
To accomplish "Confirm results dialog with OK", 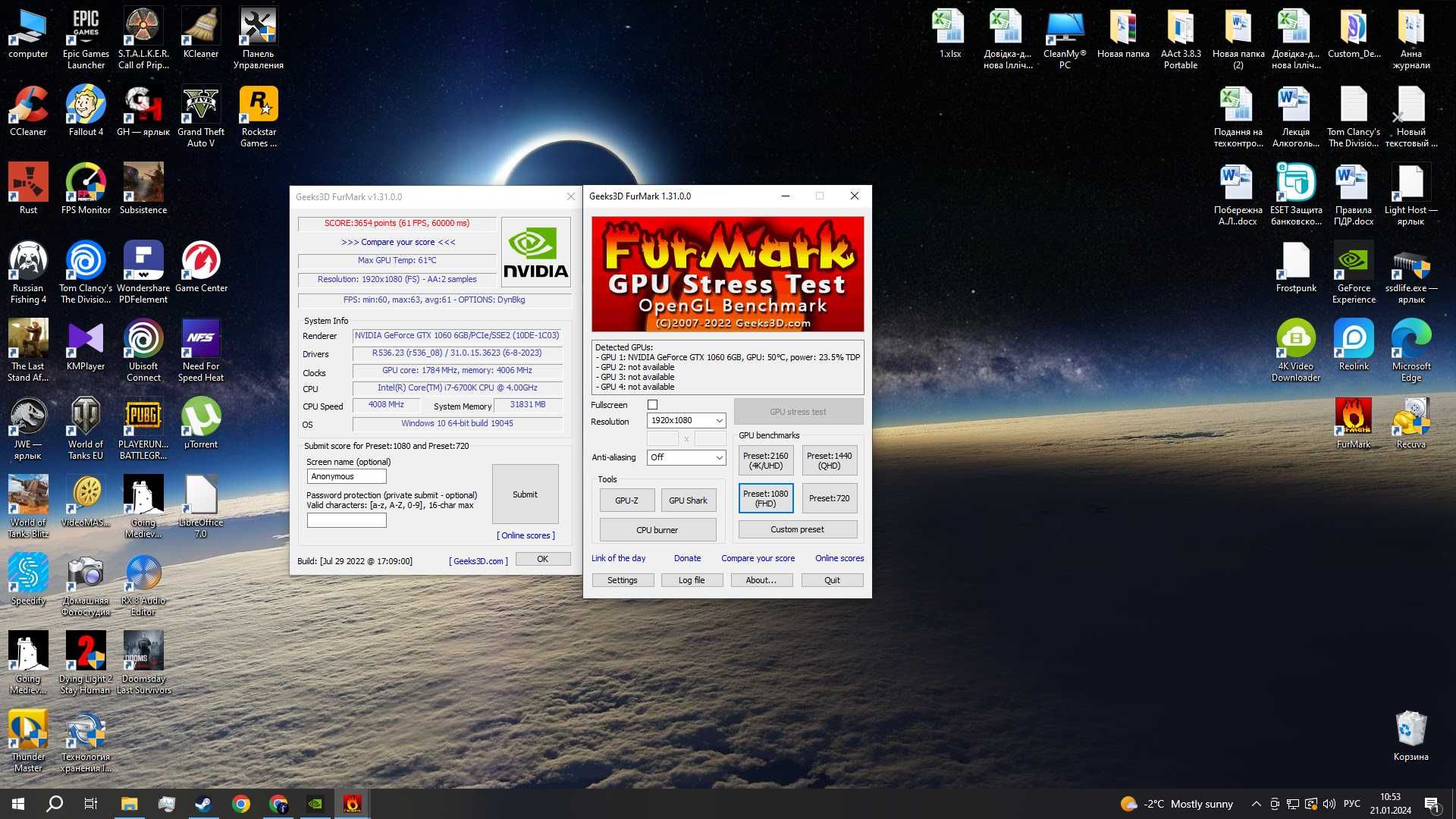I will click(543, 559).
